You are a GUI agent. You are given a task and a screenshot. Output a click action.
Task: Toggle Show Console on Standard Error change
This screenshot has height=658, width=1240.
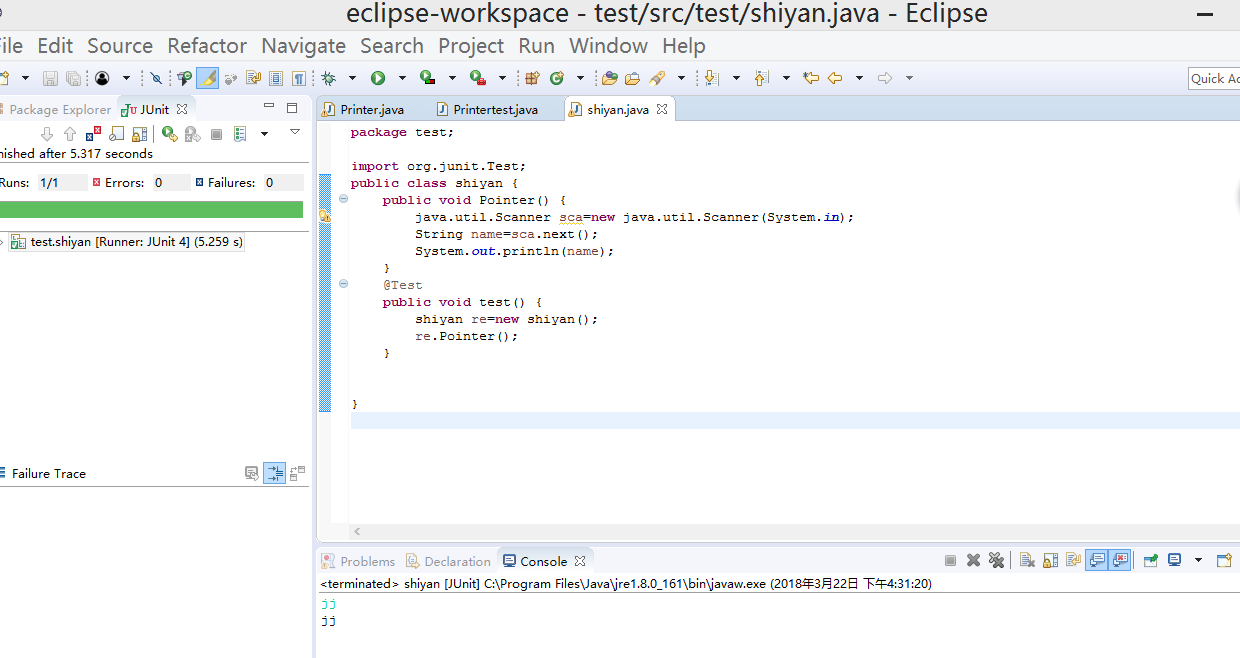point(1121,561)
